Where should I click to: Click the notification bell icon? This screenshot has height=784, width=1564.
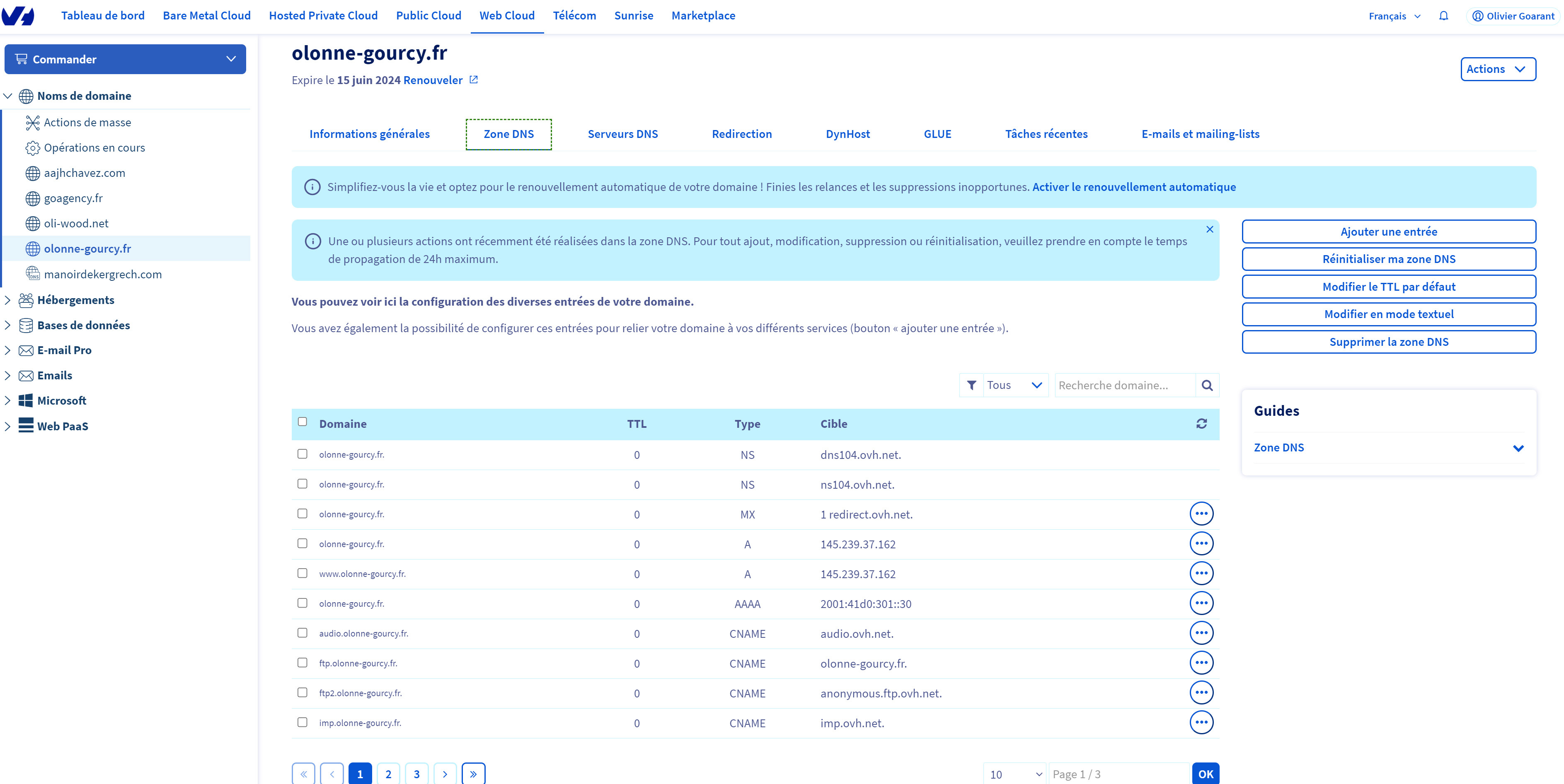1443,16
